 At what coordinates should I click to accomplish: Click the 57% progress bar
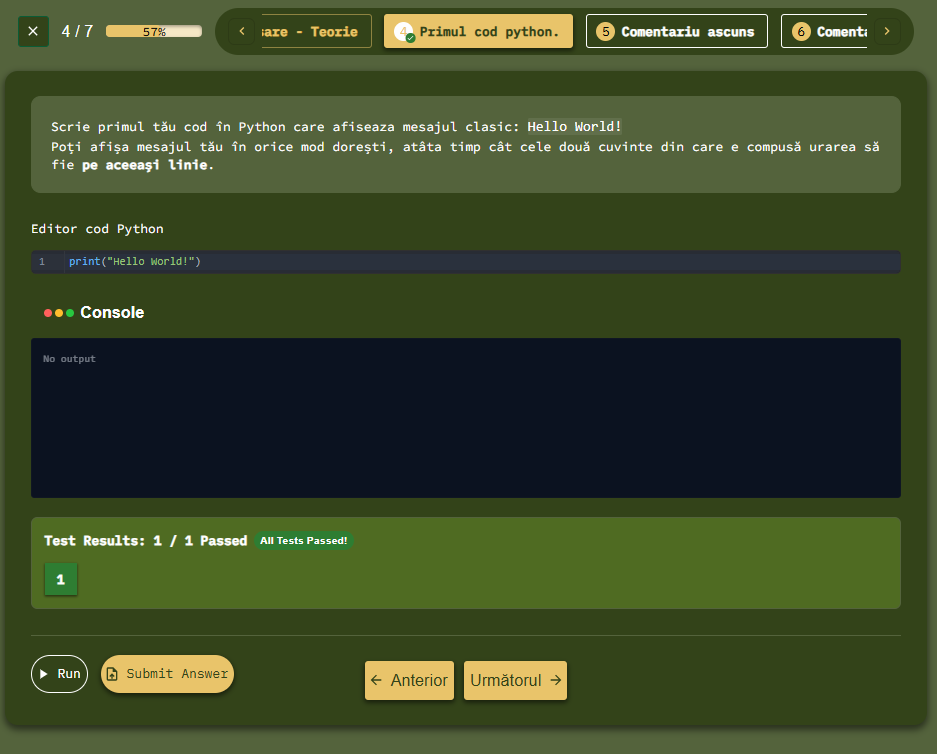click(x=154, y=31)
